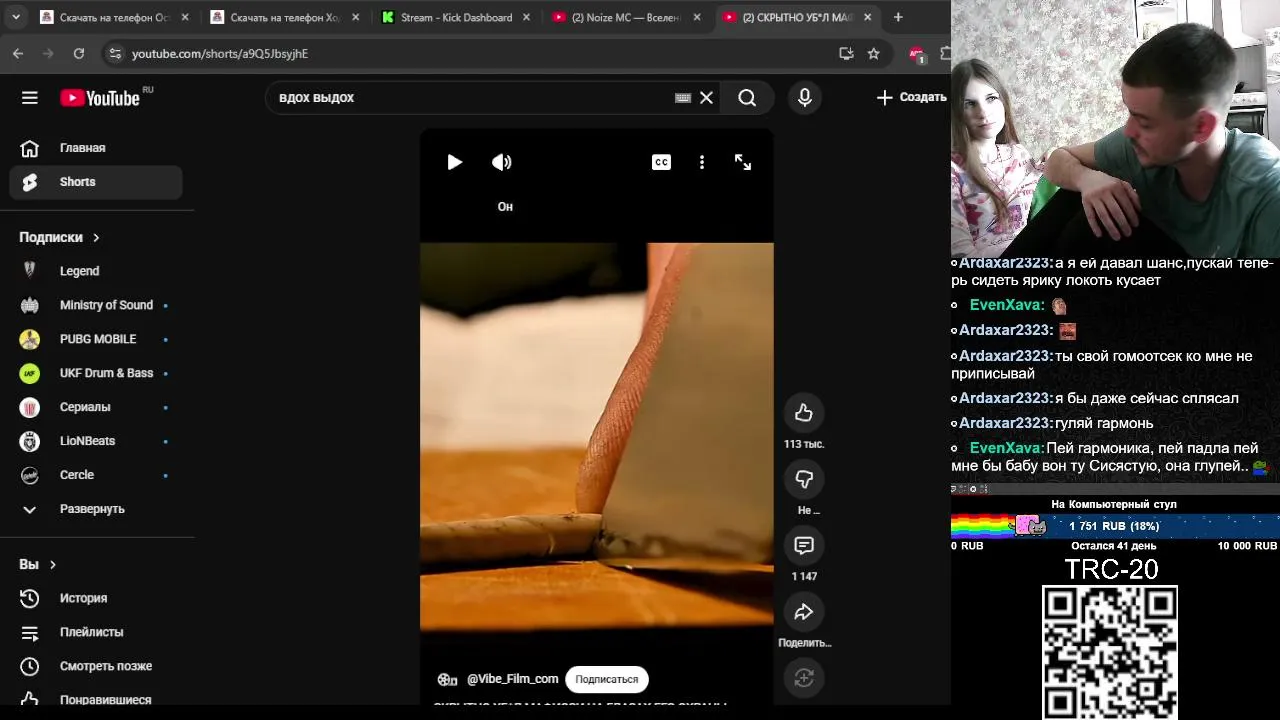Screen dimensions: 1280x720
Task: Click the donation goal progress bar
Action: click(1115, 526)
